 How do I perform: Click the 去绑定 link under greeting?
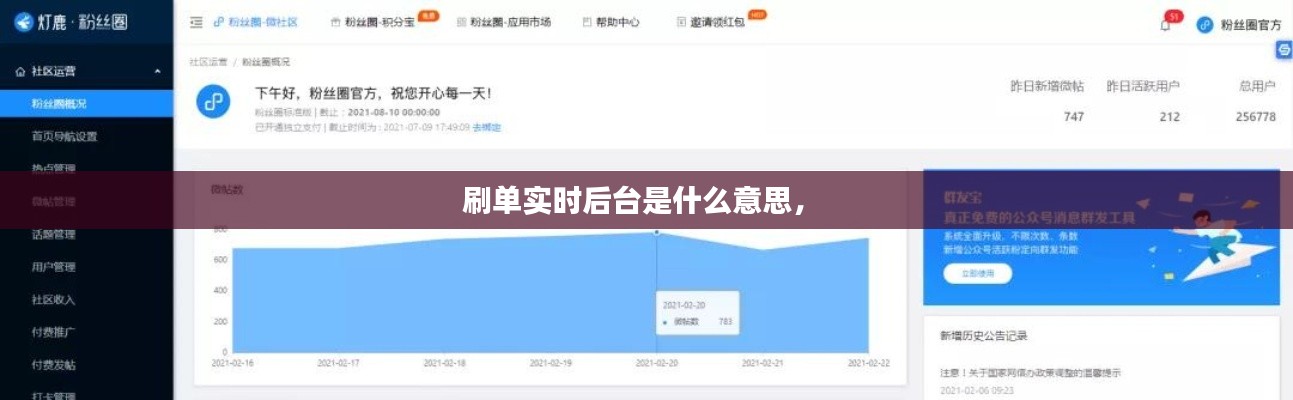coord(486,127)
